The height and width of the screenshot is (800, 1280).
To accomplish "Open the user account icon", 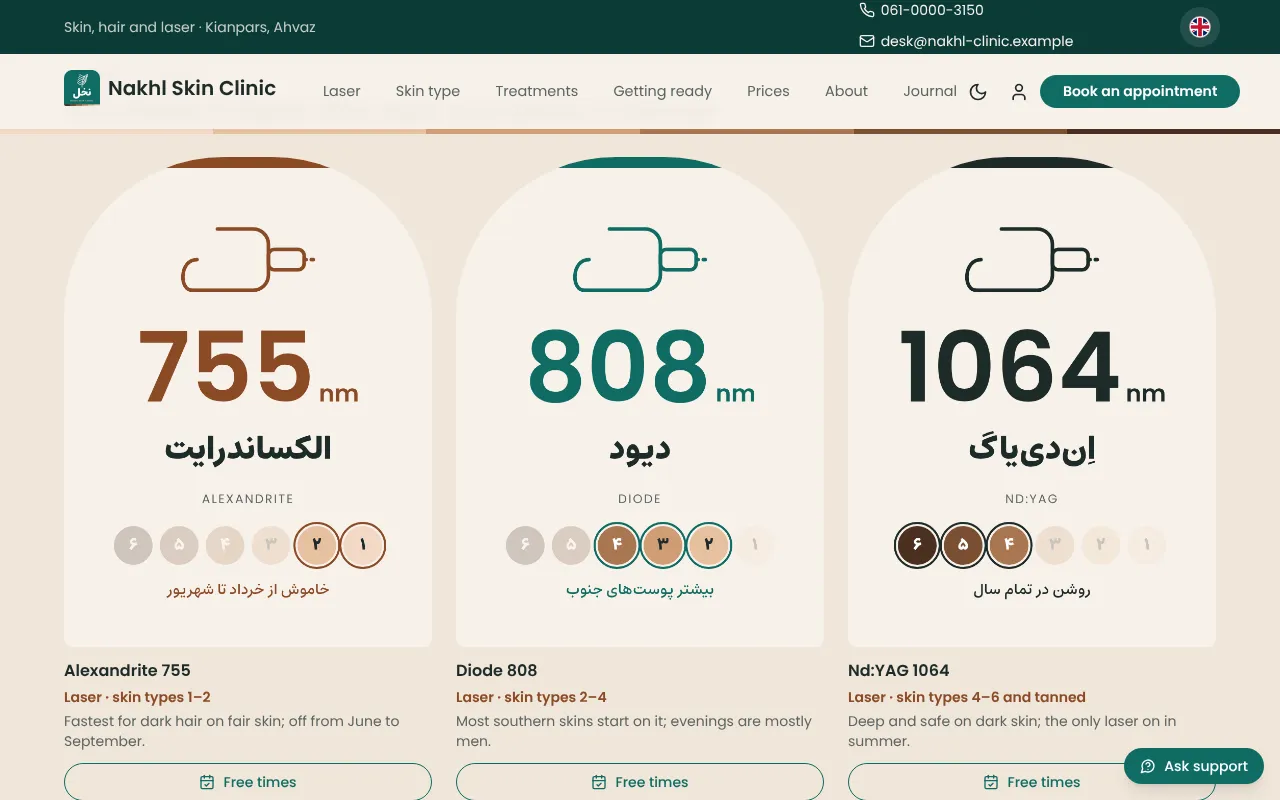I will click(1019, 92).
